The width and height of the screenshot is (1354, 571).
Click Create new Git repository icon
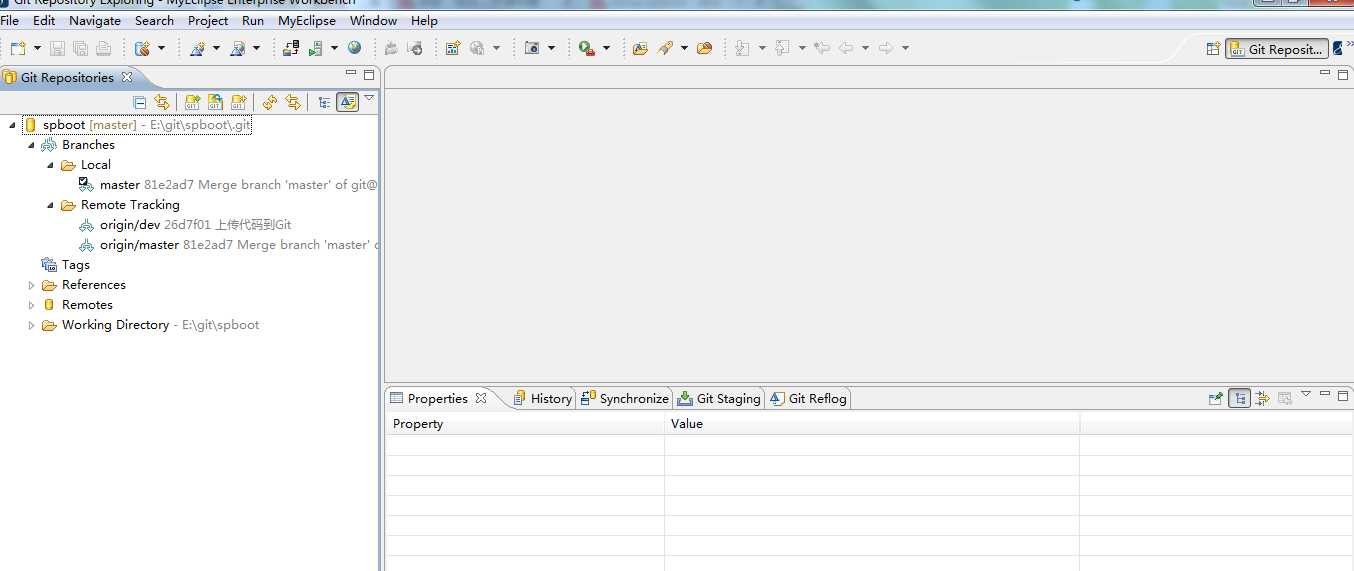pyautogui.click(x=238, y=102)
